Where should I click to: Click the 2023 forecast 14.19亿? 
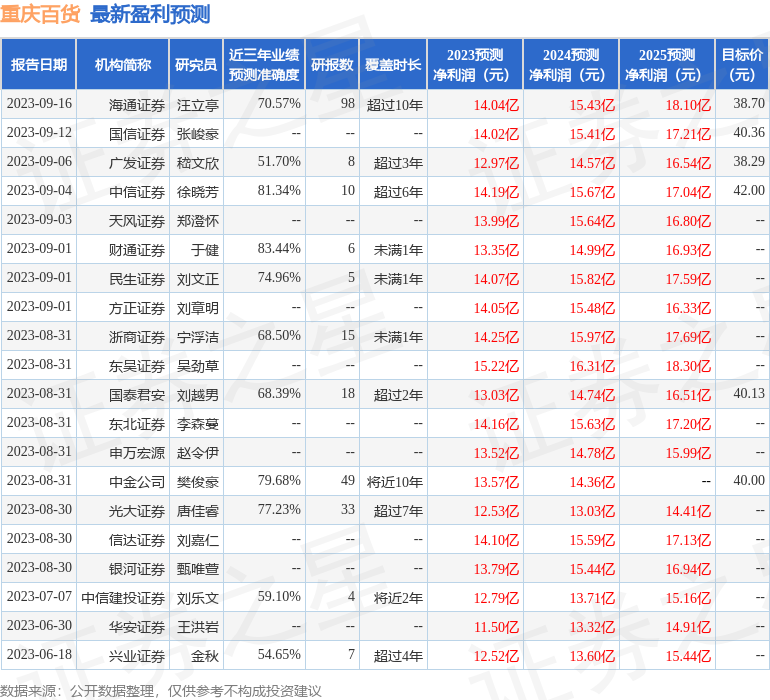click(496, 192)
